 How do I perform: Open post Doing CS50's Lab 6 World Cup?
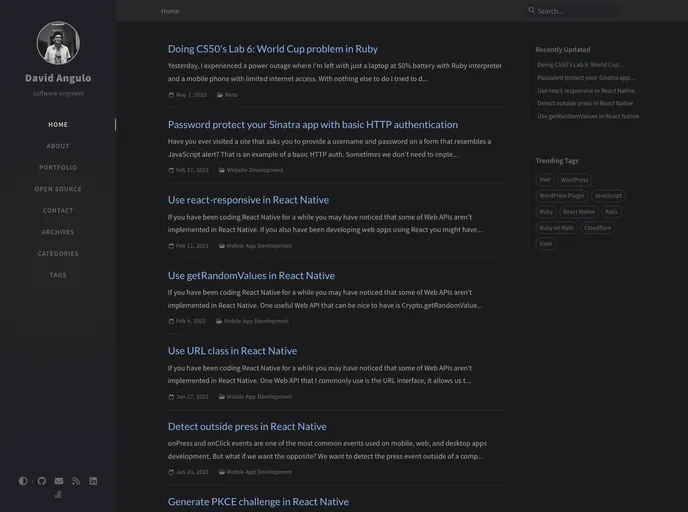272,49
